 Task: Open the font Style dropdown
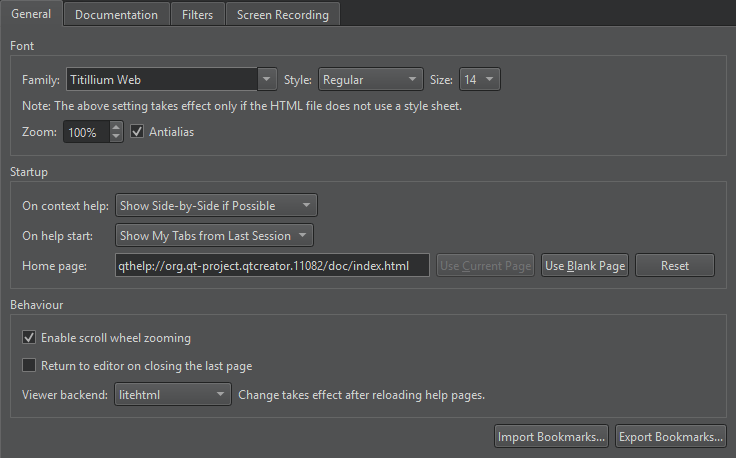(370, 80)
